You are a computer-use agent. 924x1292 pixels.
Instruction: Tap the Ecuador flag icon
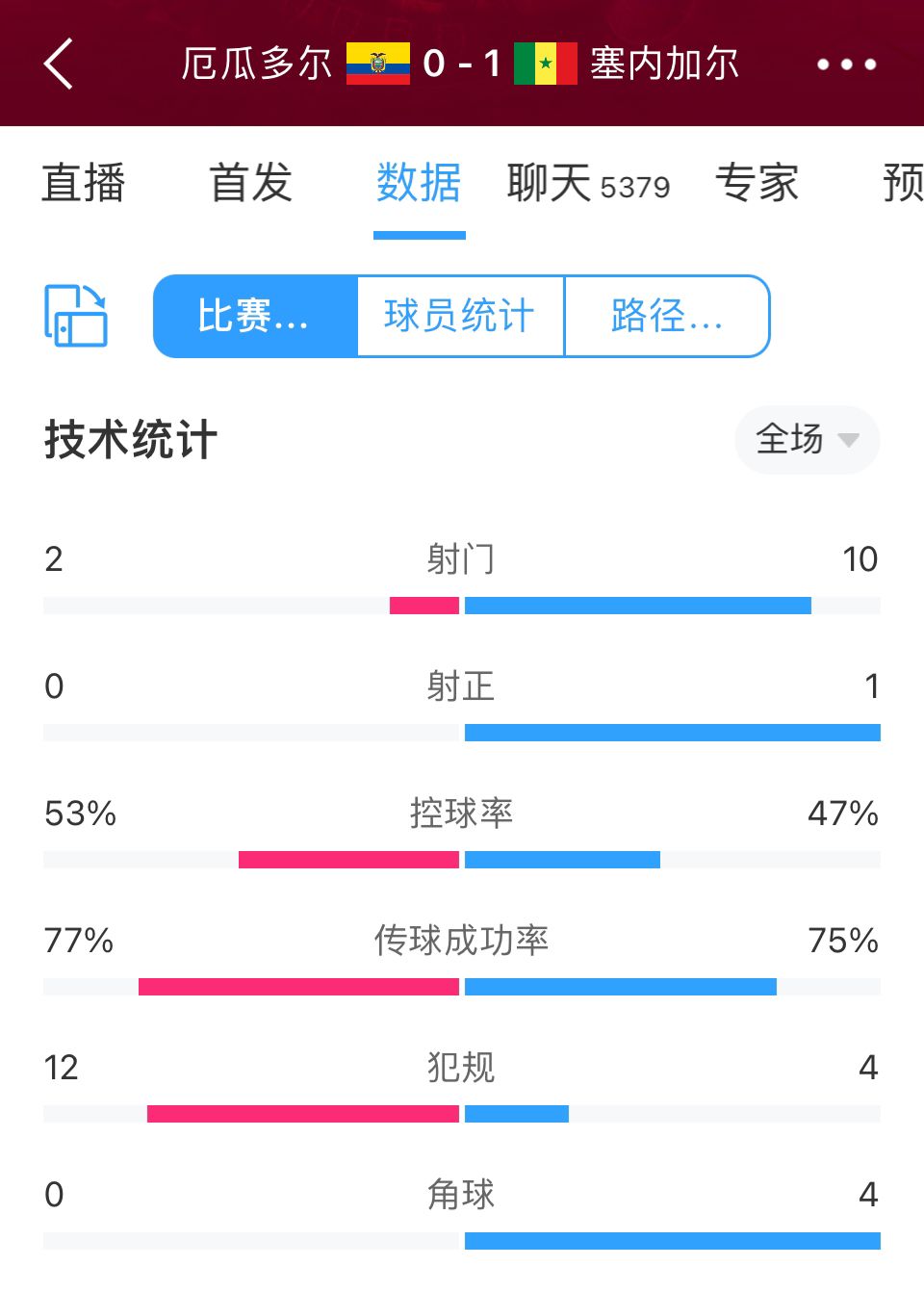click(378, 64)
